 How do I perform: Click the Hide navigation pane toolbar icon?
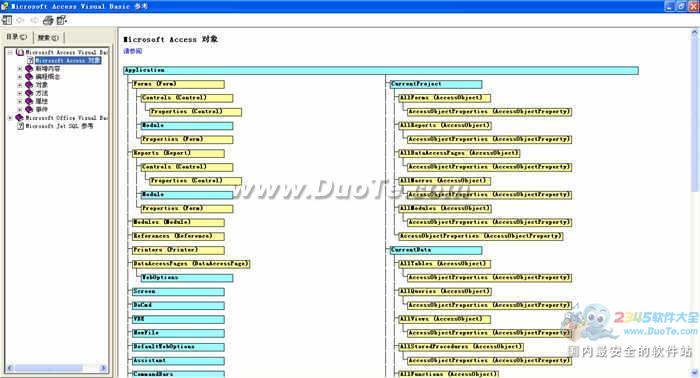point(7,20)
